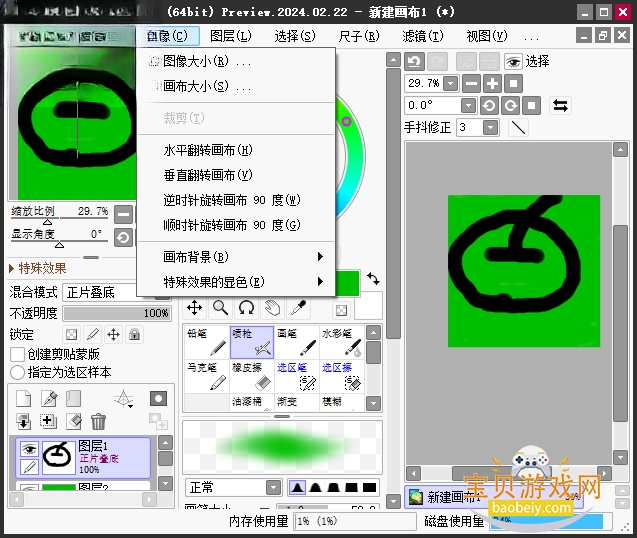
Task: Reset navigator display angle button
Action: point(123,237)
